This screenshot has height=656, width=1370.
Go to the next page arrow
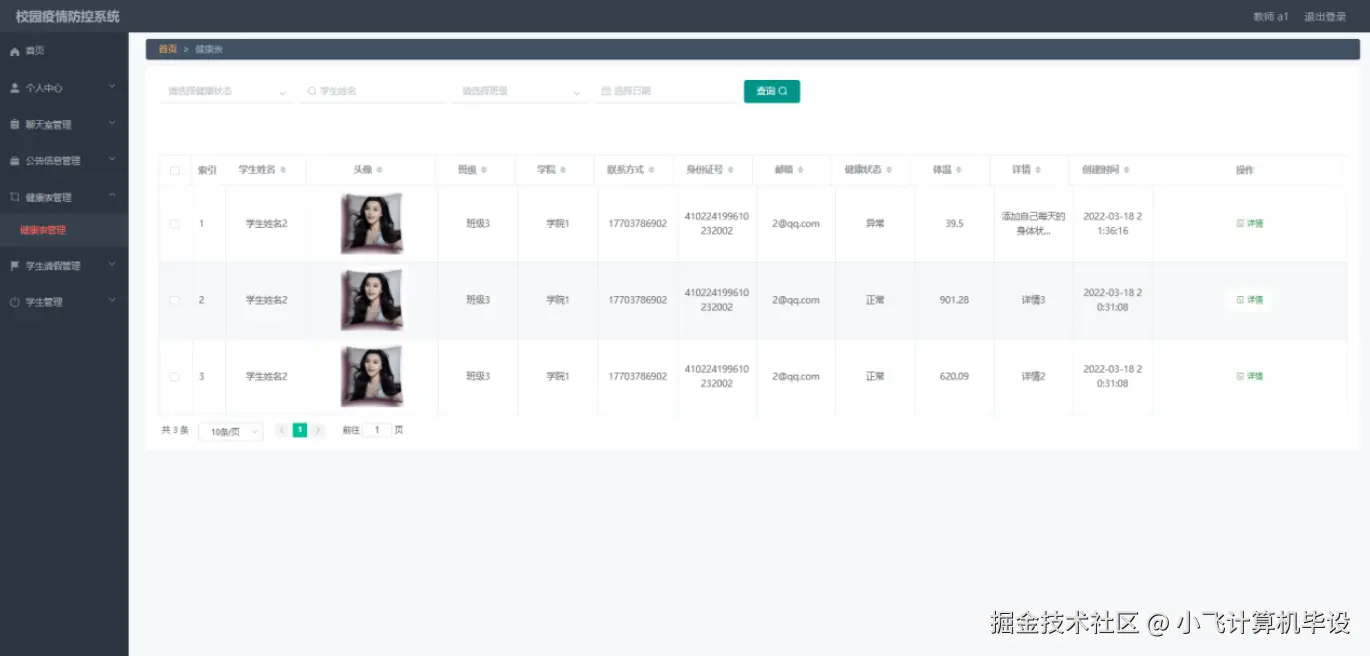[318, 431]
